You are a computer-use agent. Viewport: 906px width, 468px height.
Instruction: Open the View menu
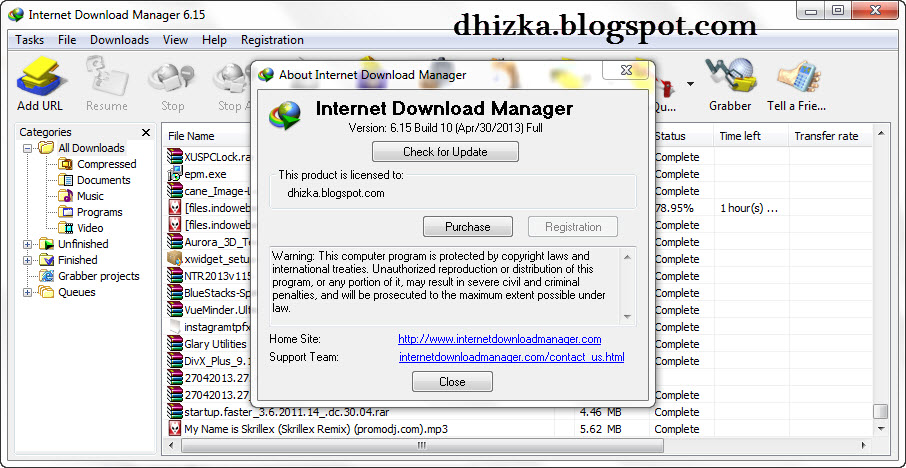[175, 40]
